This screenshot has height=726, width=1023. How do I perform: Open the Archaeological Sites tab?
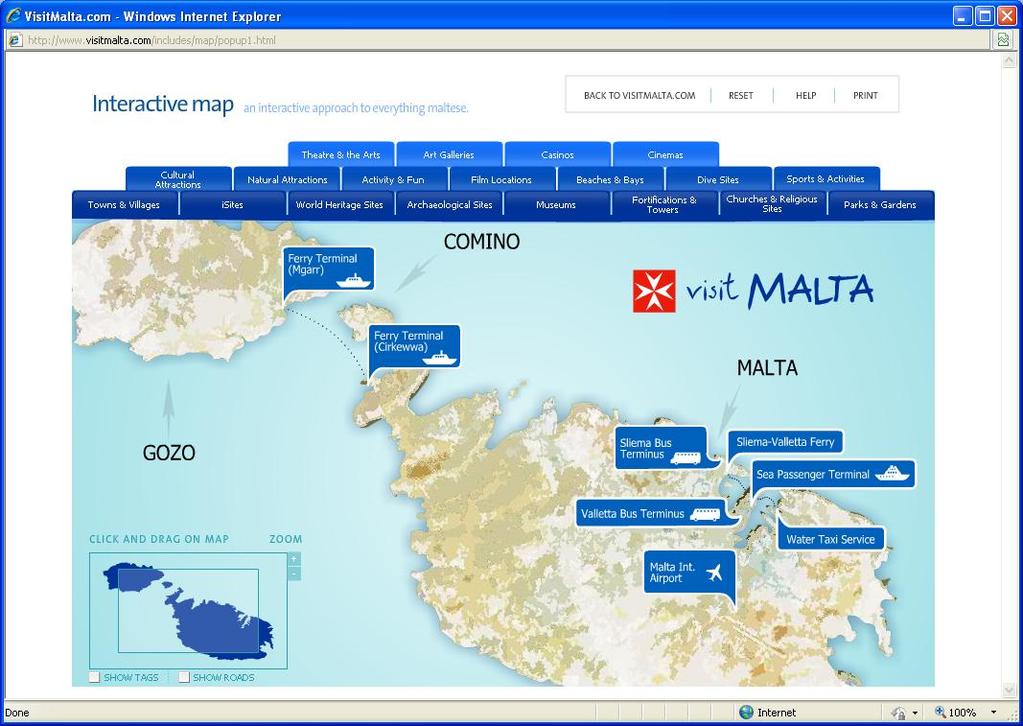[450, 204]
